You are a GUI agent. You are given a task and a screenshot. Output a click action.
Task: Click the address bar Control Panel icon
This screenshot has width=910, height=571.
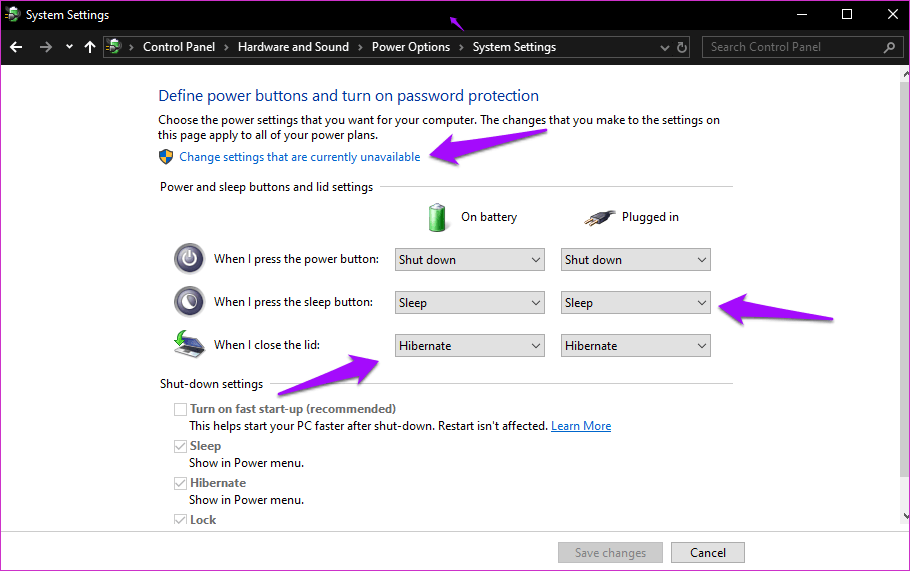click(114, 46)
